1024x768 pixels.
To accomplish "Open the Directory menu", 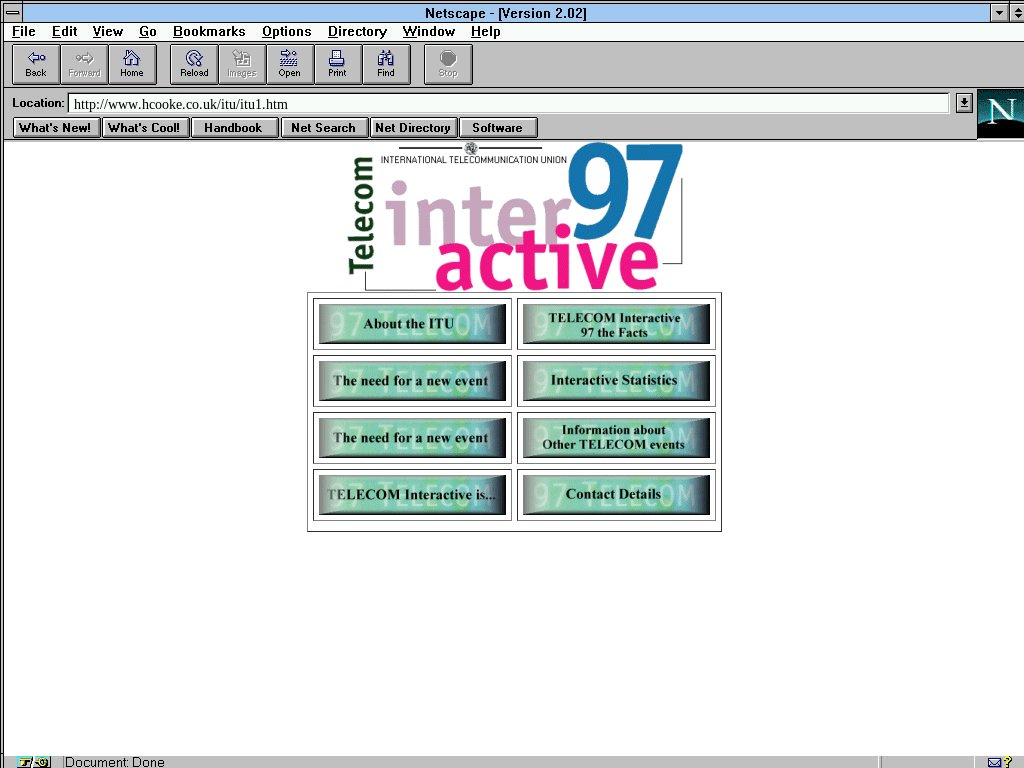I will pyautogui.click(x=357, y=32).
